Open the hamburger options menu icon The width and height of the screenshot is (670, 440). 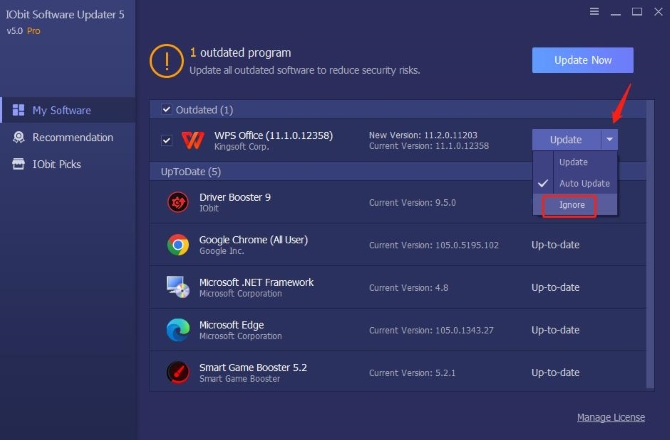click(x=594, y=12)
